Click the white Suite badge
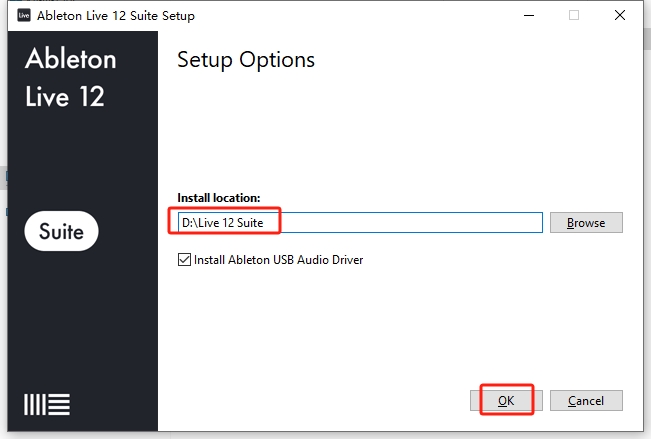The width and height of the screenshot is (651, 439). [61, 232]
